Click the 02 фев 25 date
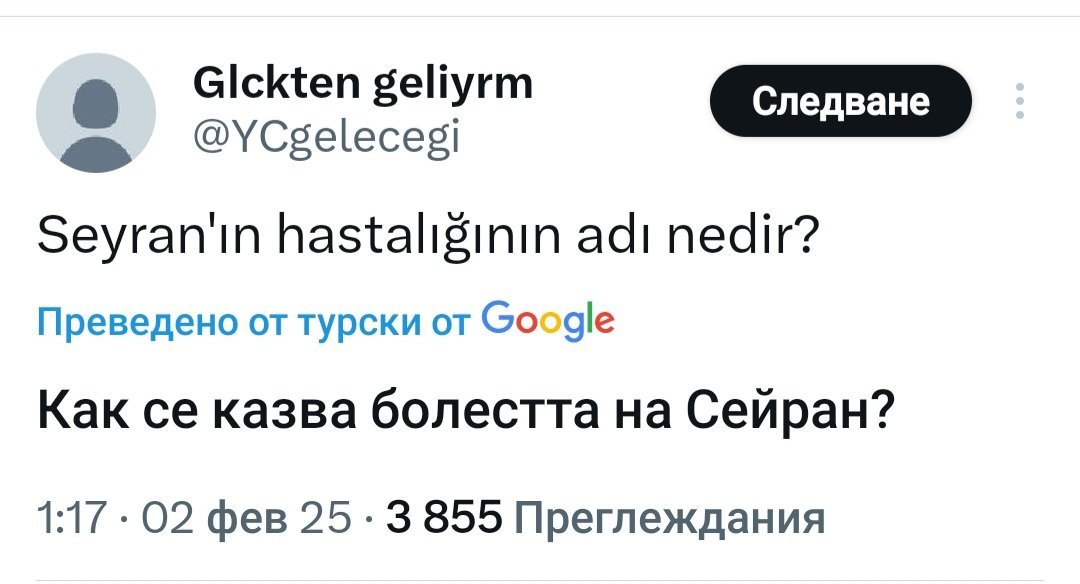Image resolution: width=1080 pixels, height=584 pixels. [246, 517]
